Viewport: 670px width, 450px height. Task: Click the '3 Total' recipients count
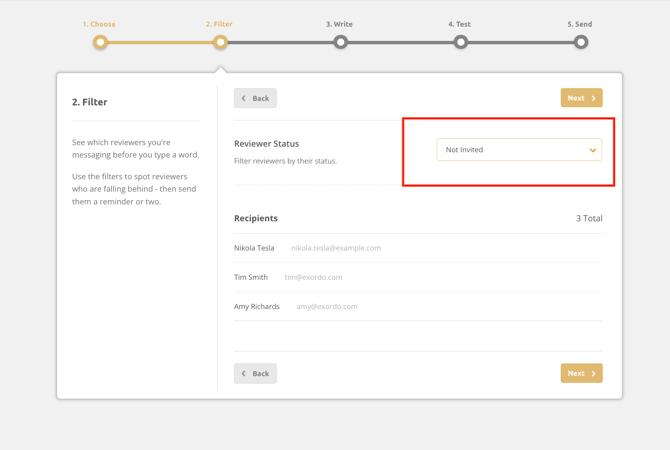(x=588, y=218)
